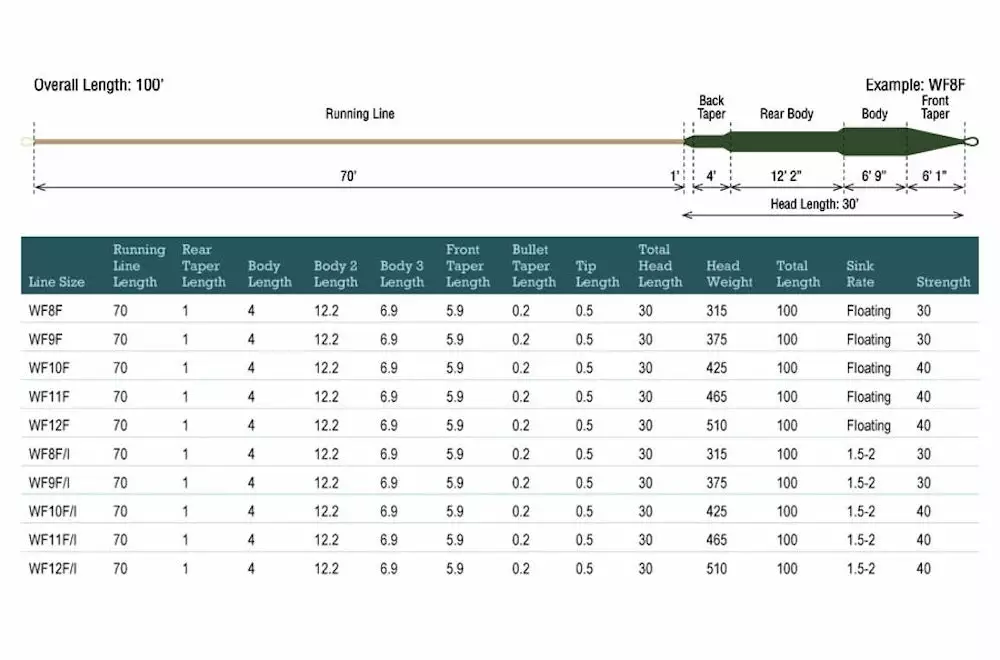Screen dimensions: 1000x660
Task: Click the Overall Length: 100' text
Action: pyautogui.click(x=99, y=85)
